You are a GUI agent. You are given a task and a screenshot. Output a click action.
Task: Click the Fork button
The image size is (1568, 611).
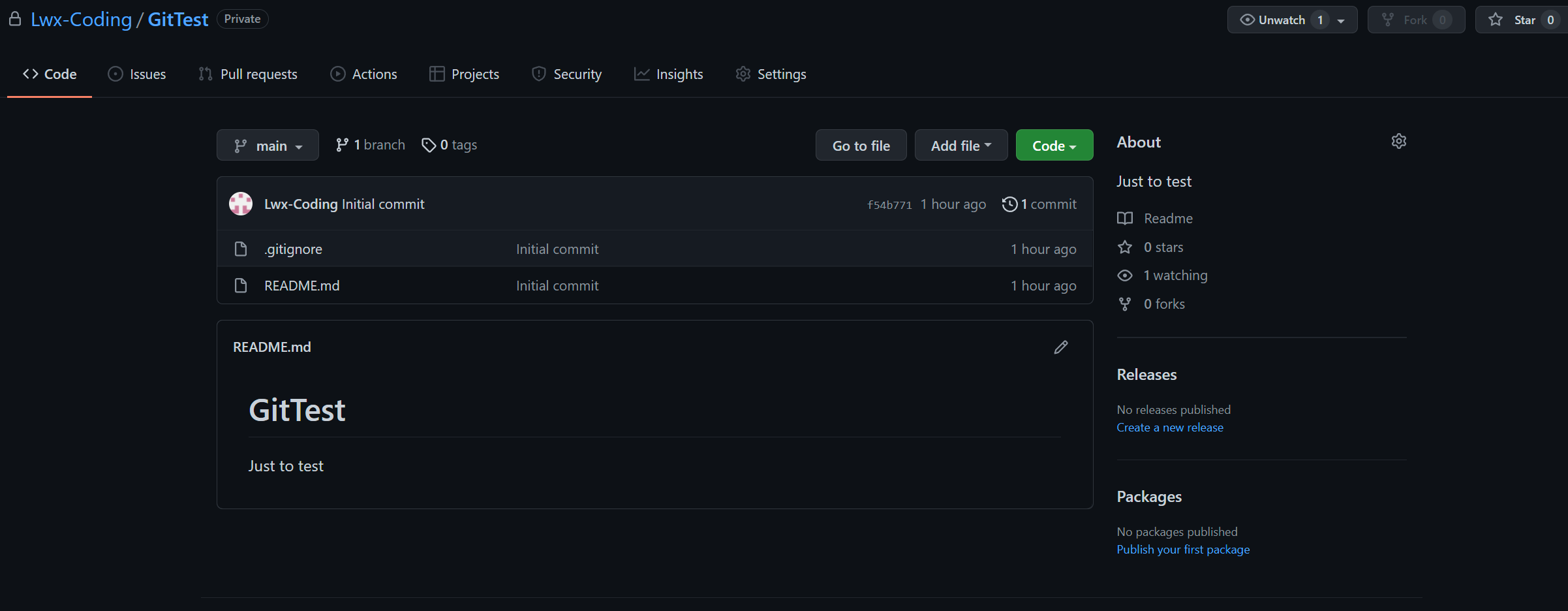pos(1416,20)
